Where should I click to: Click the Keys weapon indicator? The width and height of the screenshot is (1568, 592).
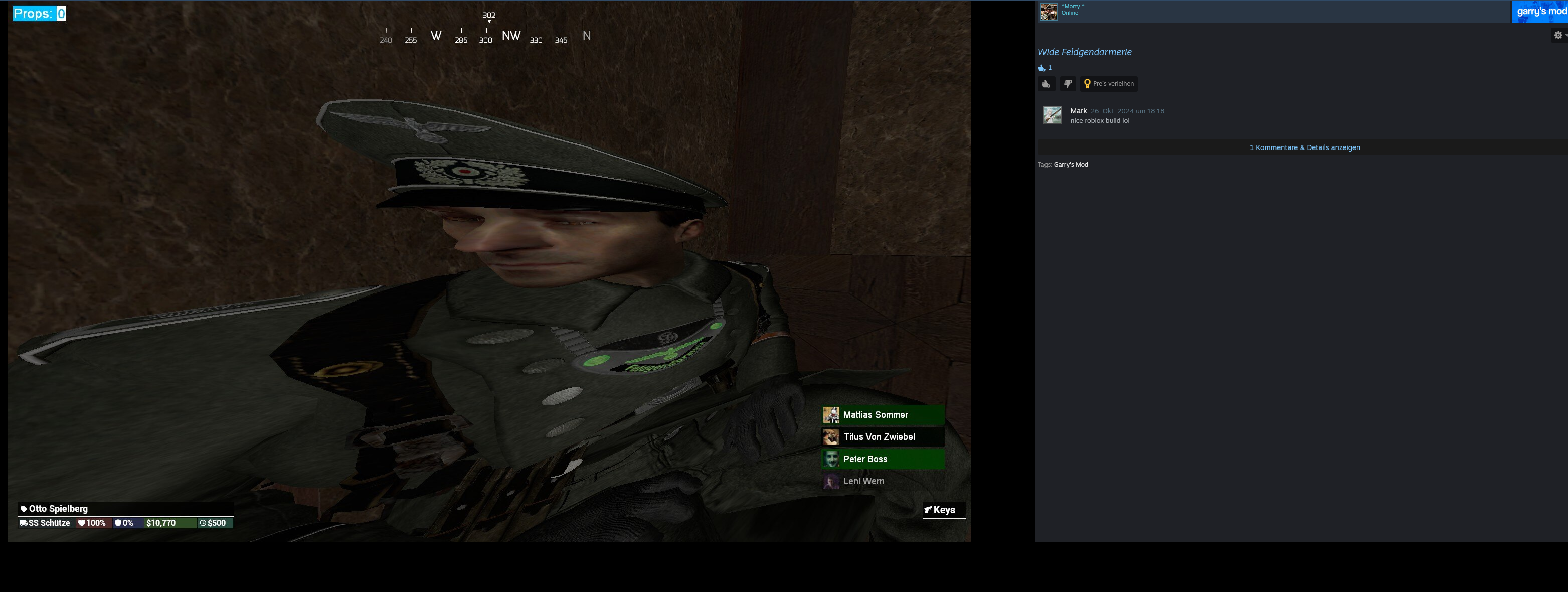click(x=944, y=510)
